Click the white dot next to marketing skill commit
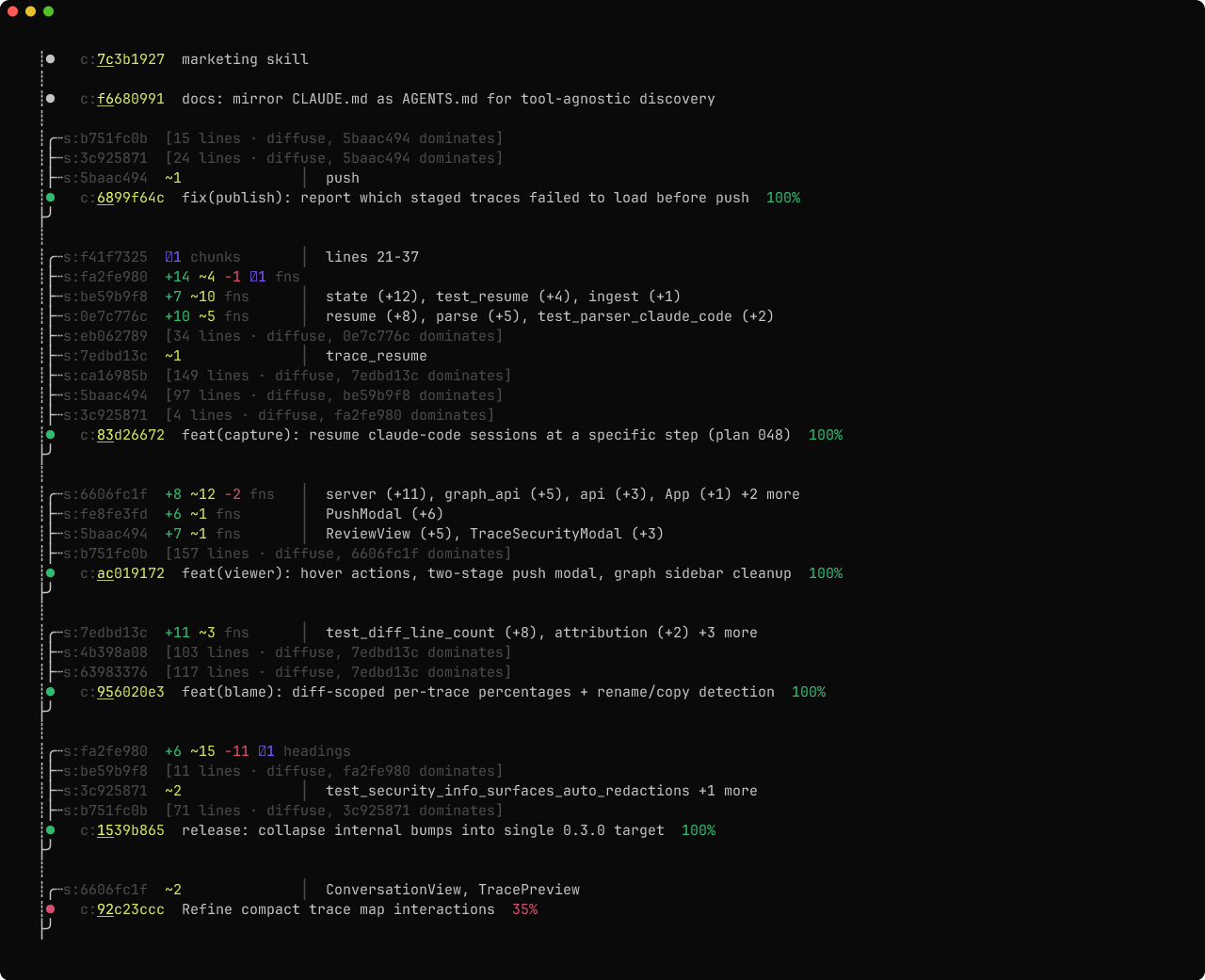Viewport: 1205px width, 980px height. point(50,58)
